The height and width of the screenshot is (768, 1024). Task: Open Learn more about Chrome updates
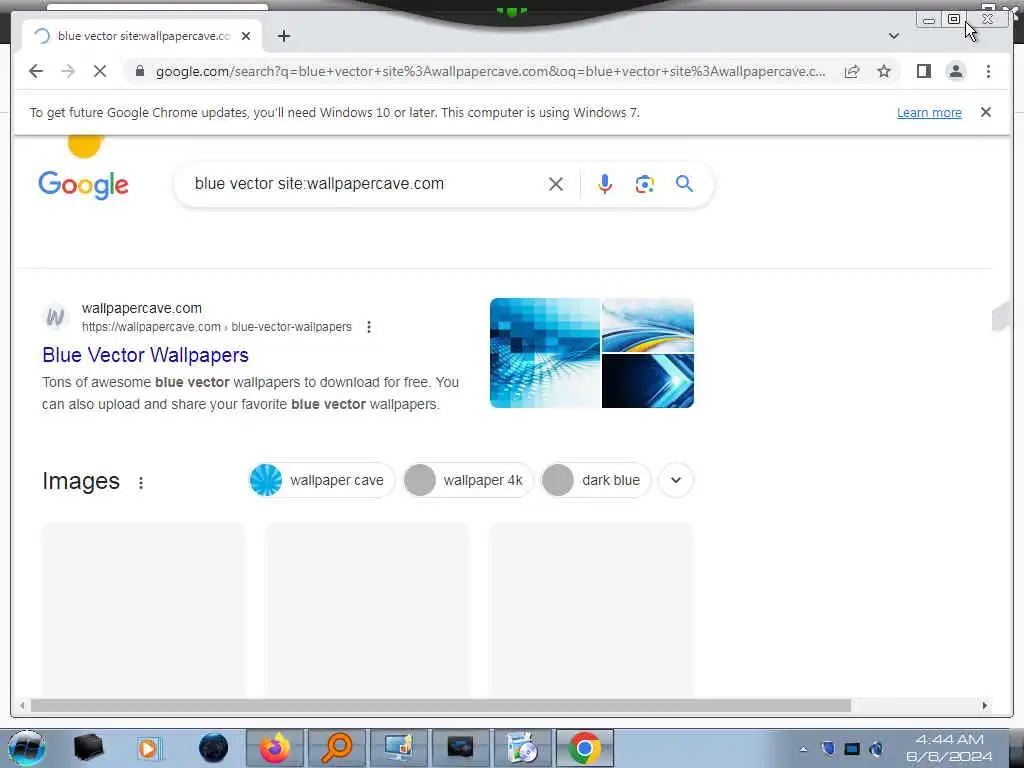(929, 112)
